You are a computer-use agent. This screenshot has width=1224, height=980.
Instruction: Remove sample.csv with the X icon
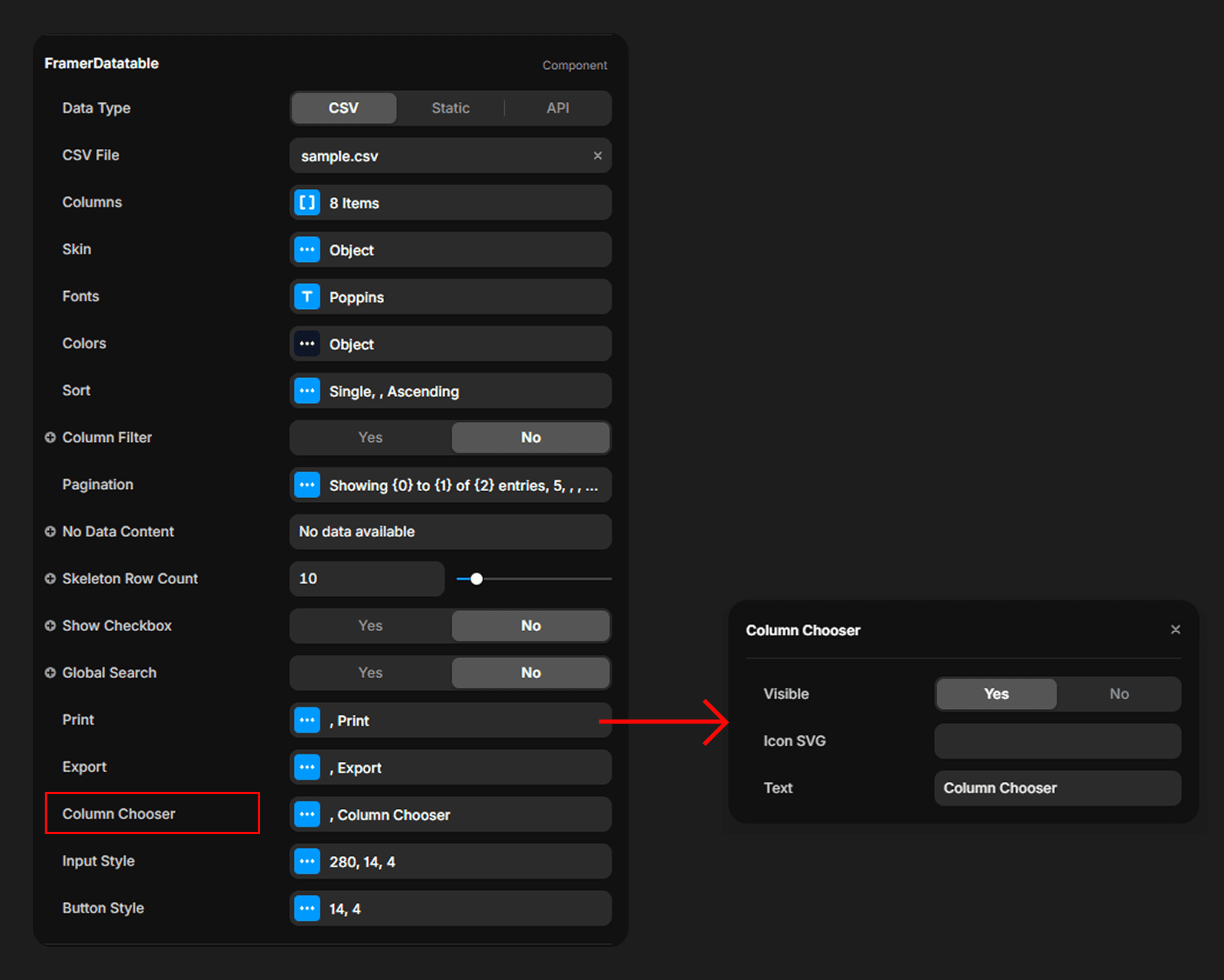[x=597, y=156]
